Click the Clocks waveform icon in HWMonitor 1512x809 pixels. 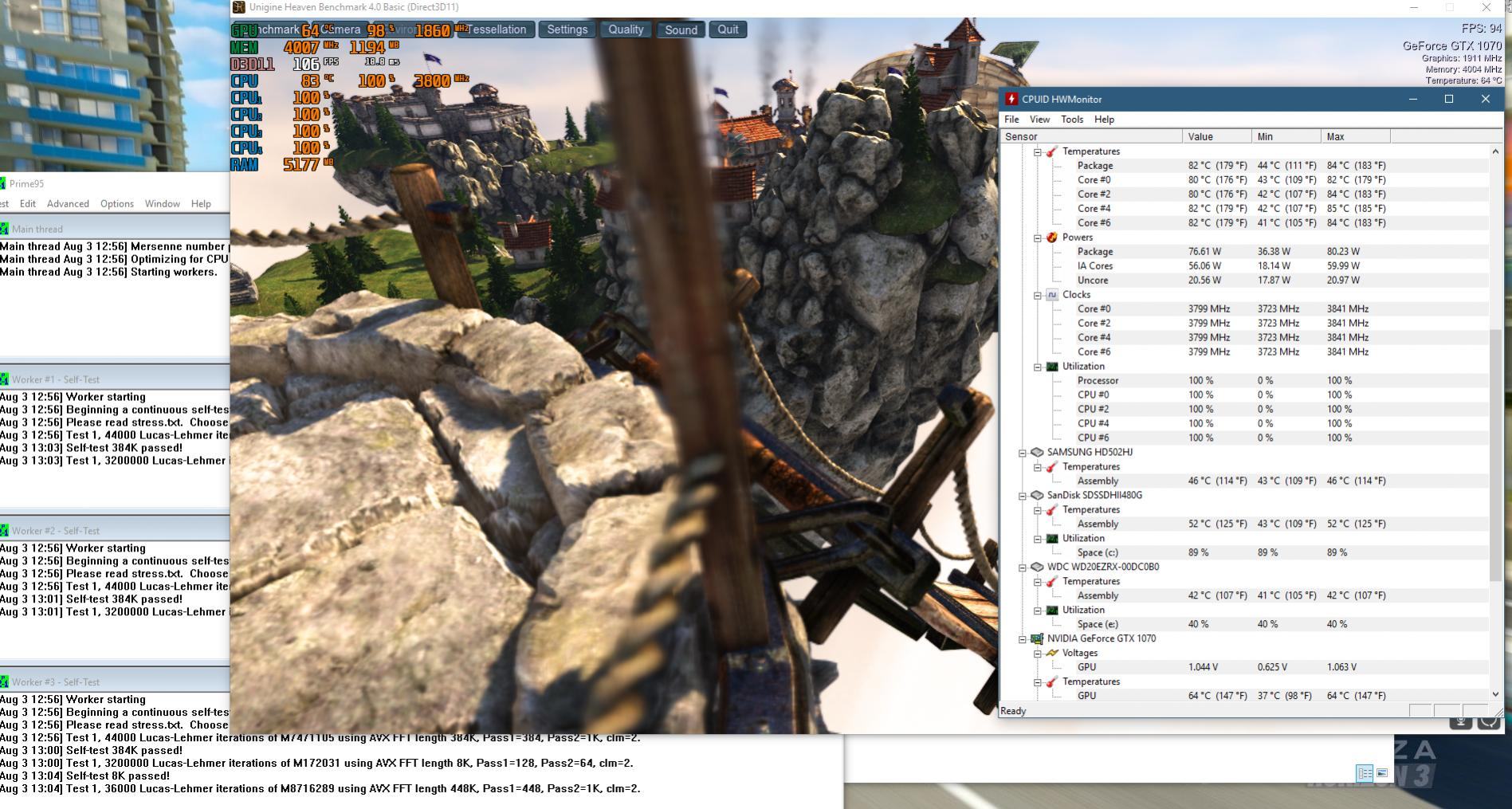tap(1051, 295)
